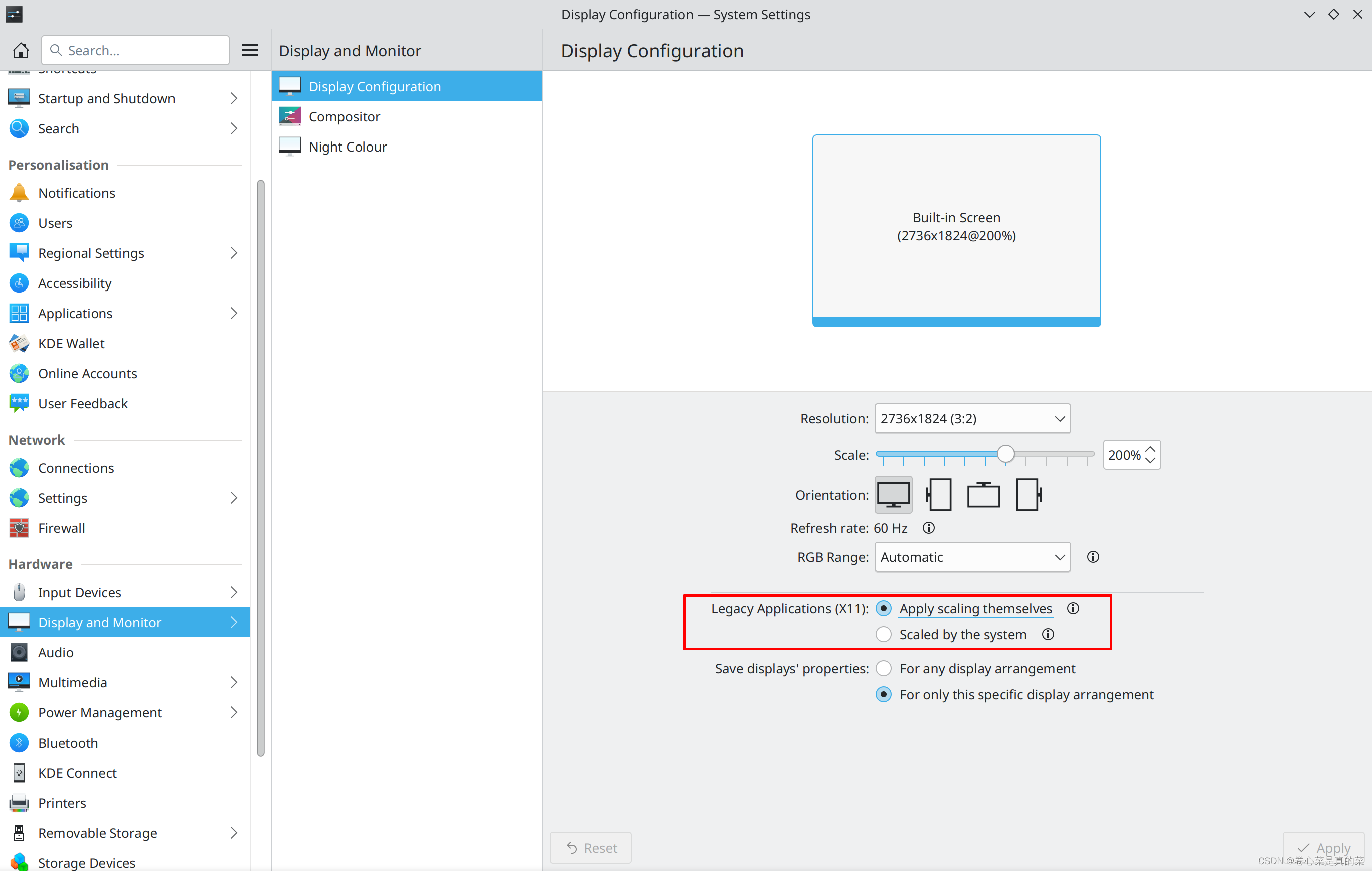Open Firewall icon
This screenshot has height=871, width=1372.
[x=19, y=528]
